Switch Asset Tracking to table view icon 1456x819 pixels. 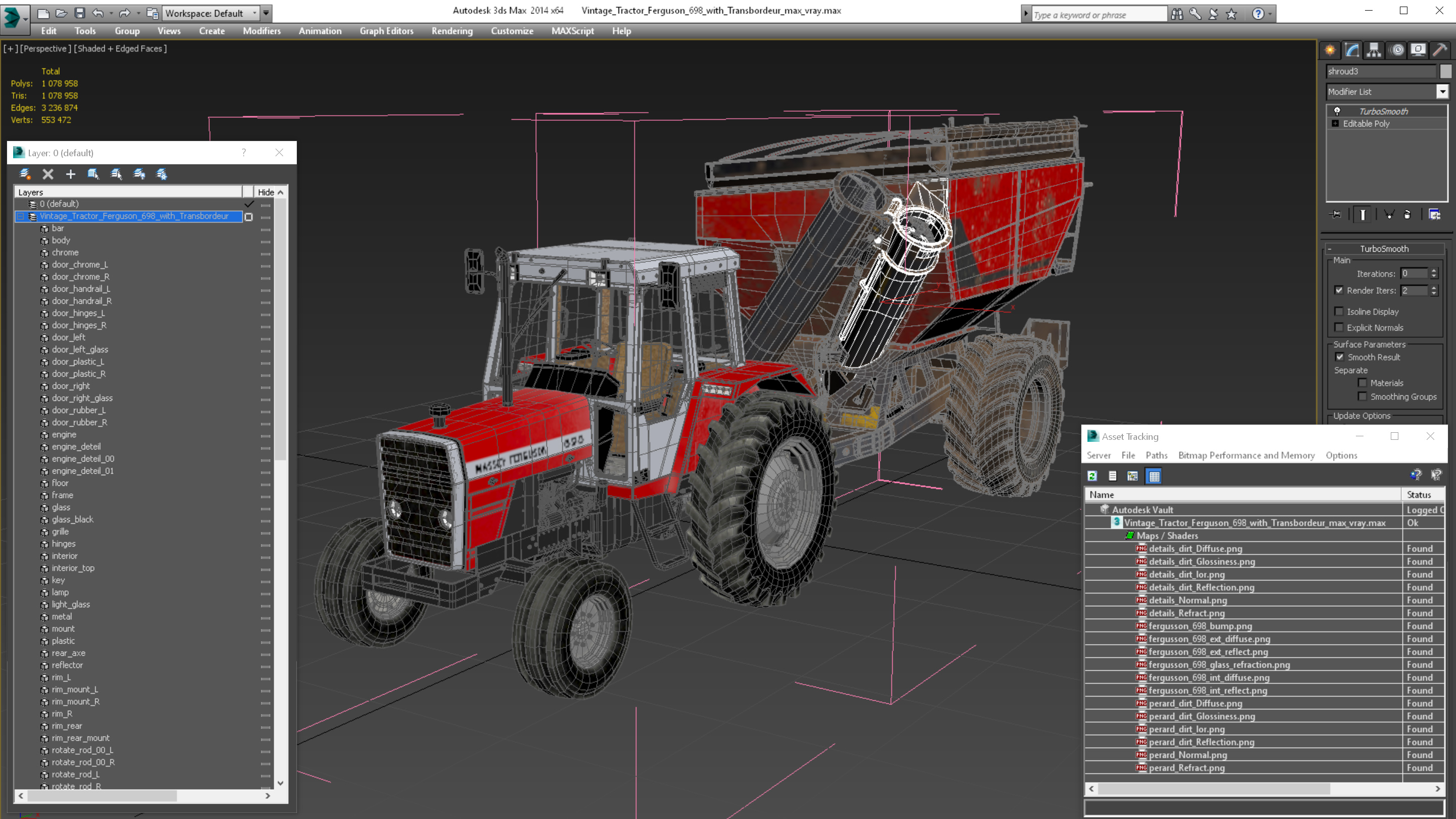(x=1154, y=476)
